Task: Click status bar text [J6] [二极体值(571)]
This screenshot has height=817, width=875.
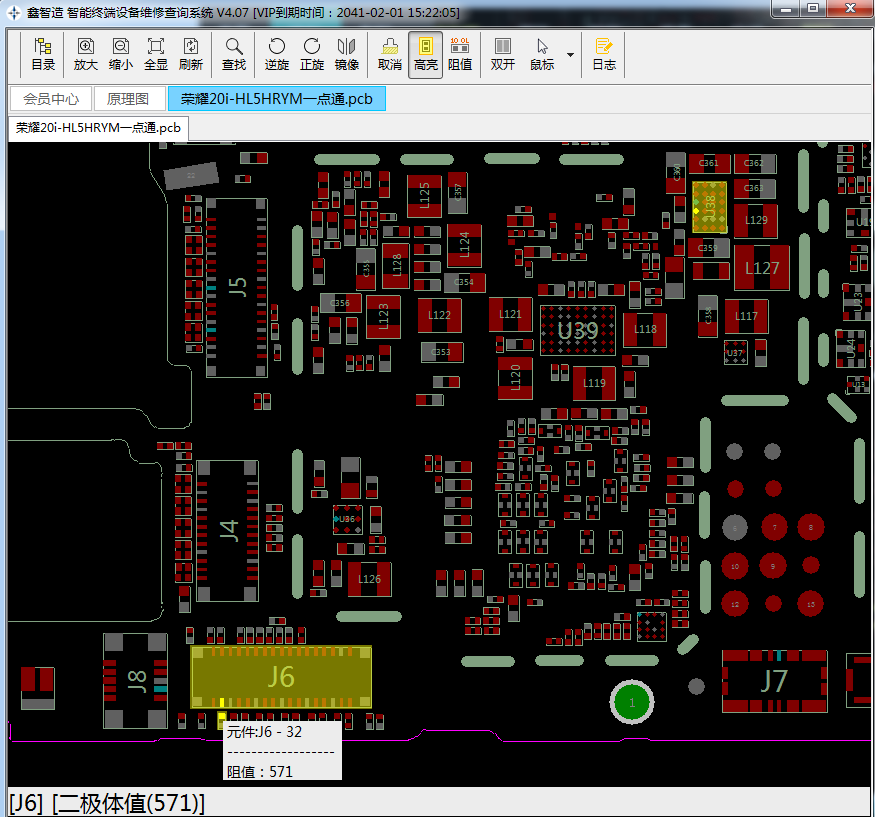Action: [x=107, y=804]
